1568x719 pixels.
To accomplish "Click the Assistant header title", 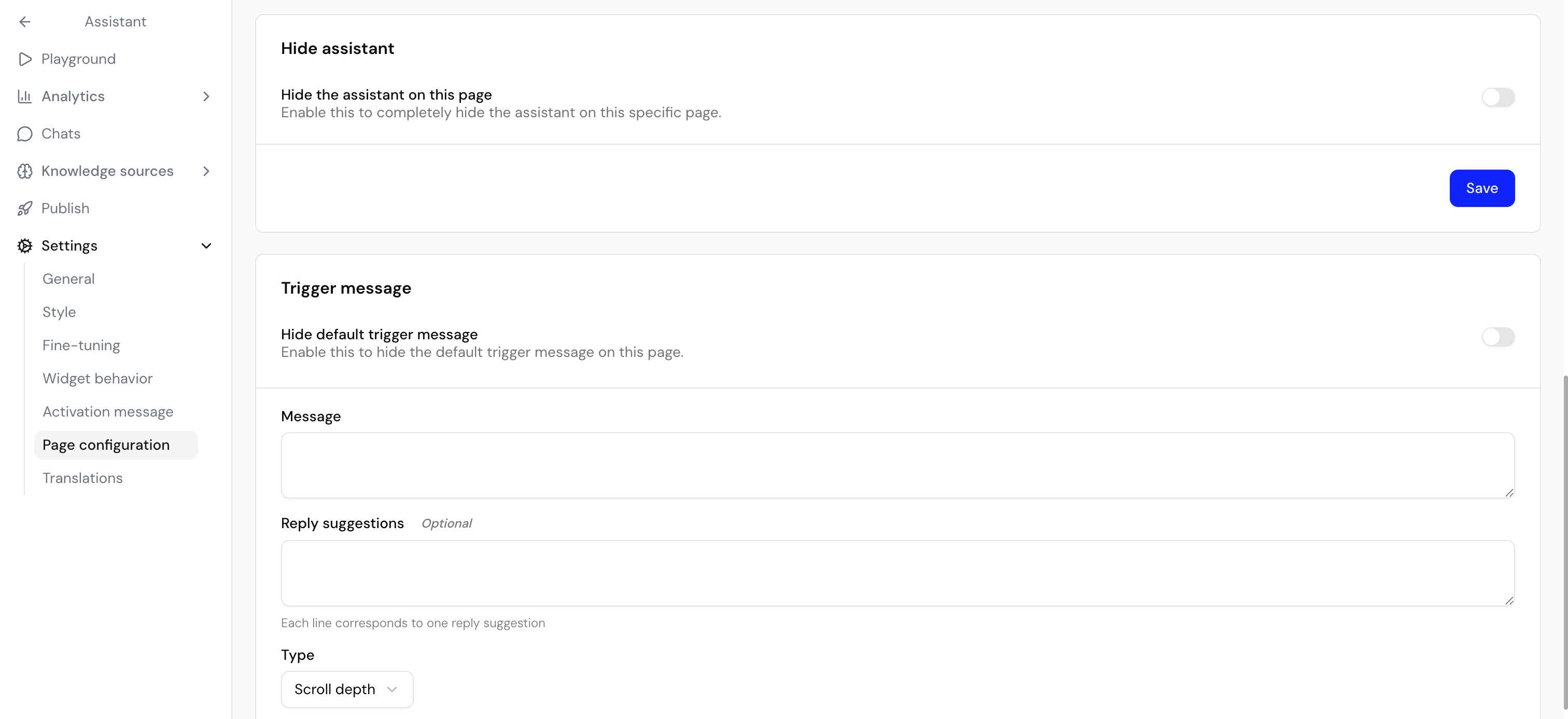I will (x=116, y=22).
